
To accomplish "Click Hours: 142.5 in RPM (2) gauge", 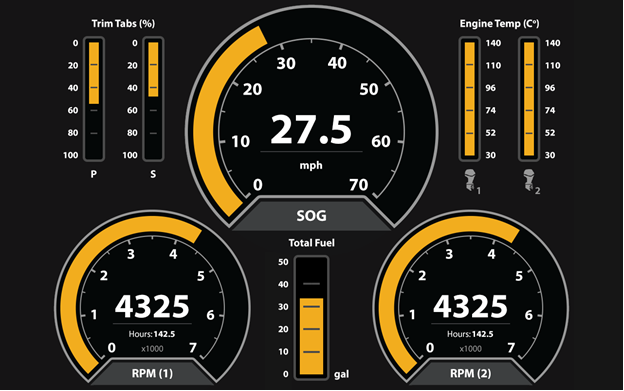I will tap(470, 334).
